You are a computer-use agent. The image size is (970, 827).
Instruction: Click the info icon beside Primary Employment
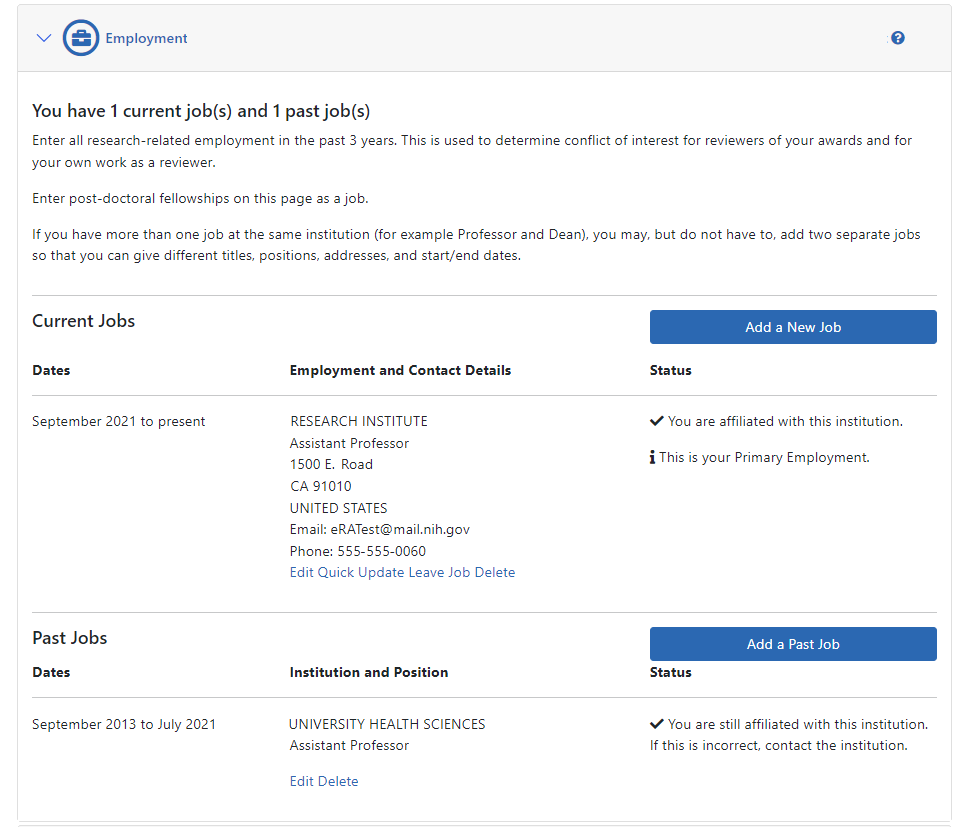[x=652, y=457]
